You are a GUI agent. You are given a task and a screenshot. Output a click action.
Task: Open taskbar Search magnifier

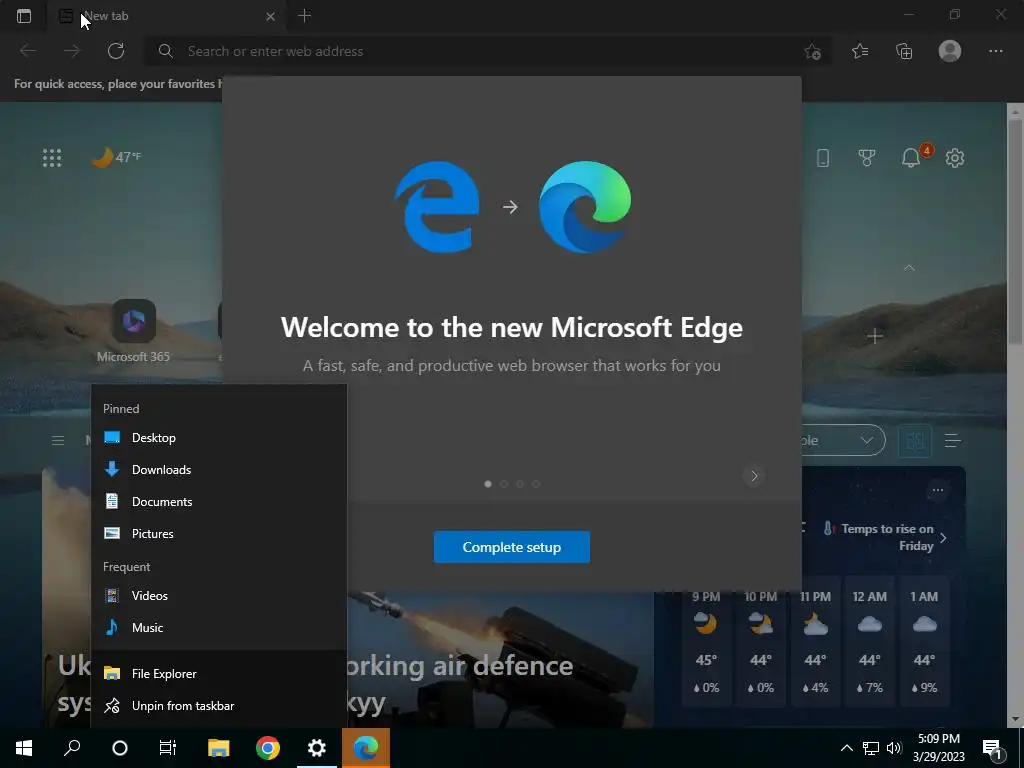pos(72,748)
